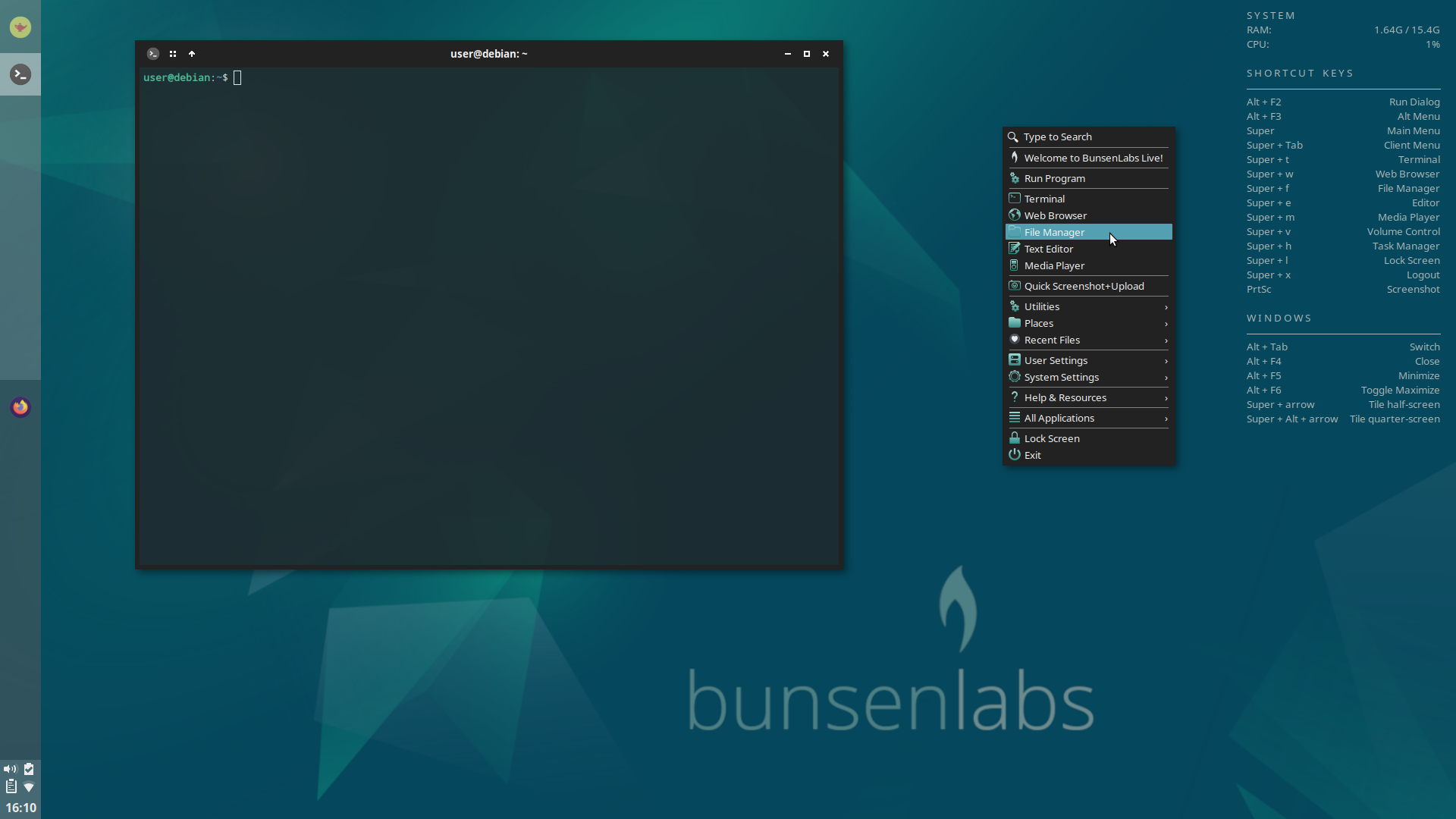Expand the System Settings submenu
The width and height of the screenshot is (1456, 819).
click(1089, 377)
